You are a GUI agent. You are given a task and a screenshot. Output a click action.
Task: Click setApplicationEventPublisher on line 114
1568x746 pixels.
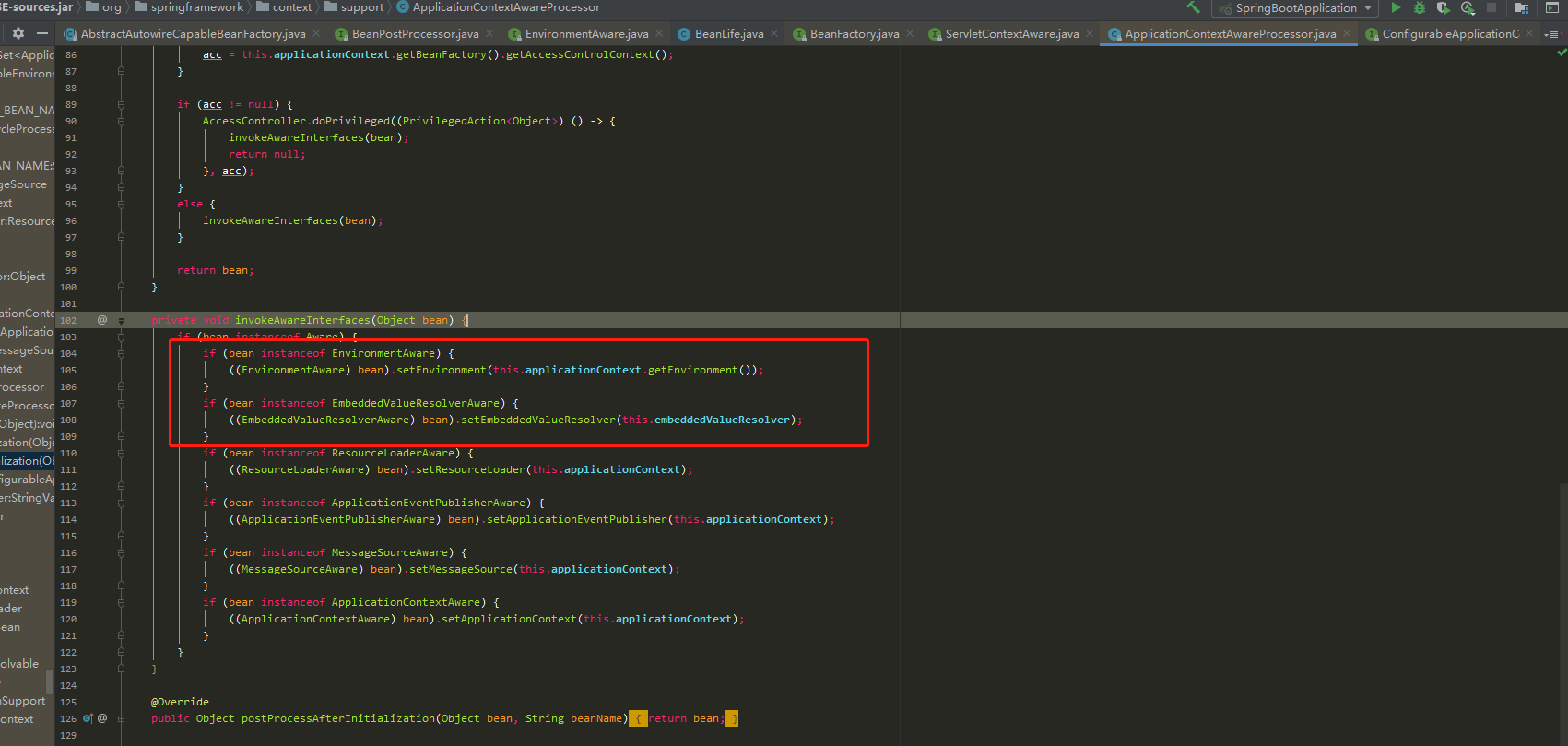click(576, 519)
